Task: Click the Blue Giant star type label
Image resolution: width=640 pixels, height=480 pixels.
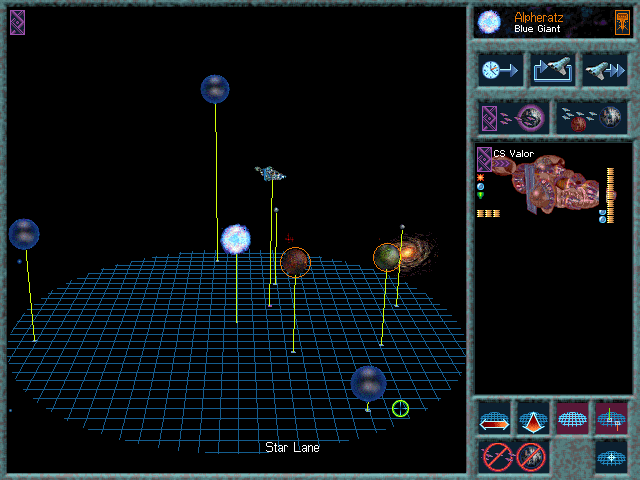Action: pyautogui.click(x=537, y=29)
